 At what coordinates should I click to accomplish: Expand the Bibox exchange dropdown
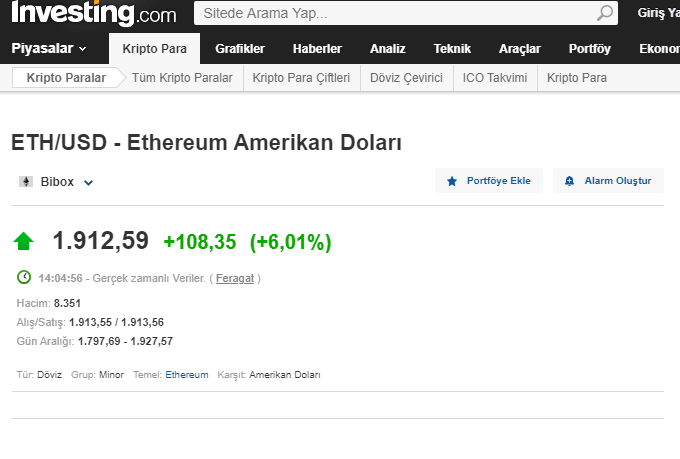click(88, 183)
